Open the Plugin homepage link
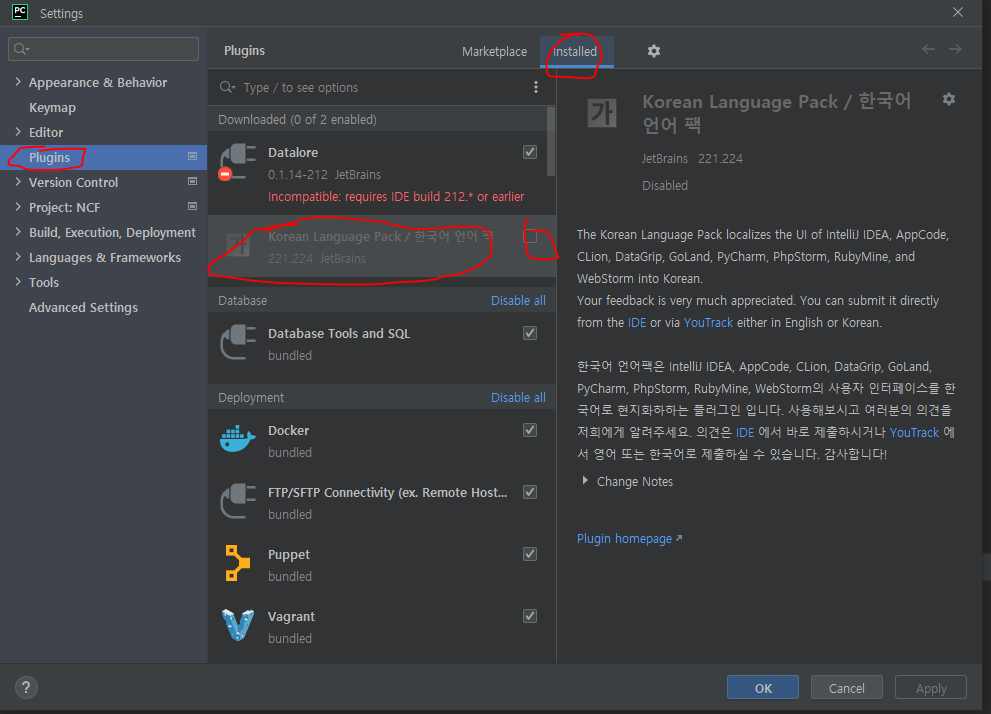This screenshot has width=991, height=714. point(624,538)
